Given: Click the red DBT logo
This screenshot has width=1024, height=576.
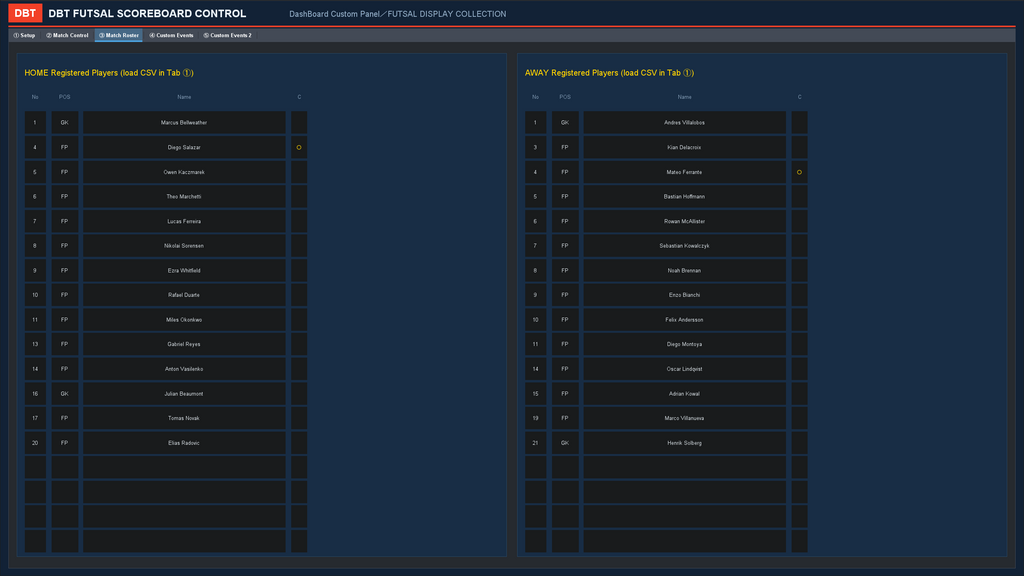Looking at the screenshot, I should click(25, 13).
